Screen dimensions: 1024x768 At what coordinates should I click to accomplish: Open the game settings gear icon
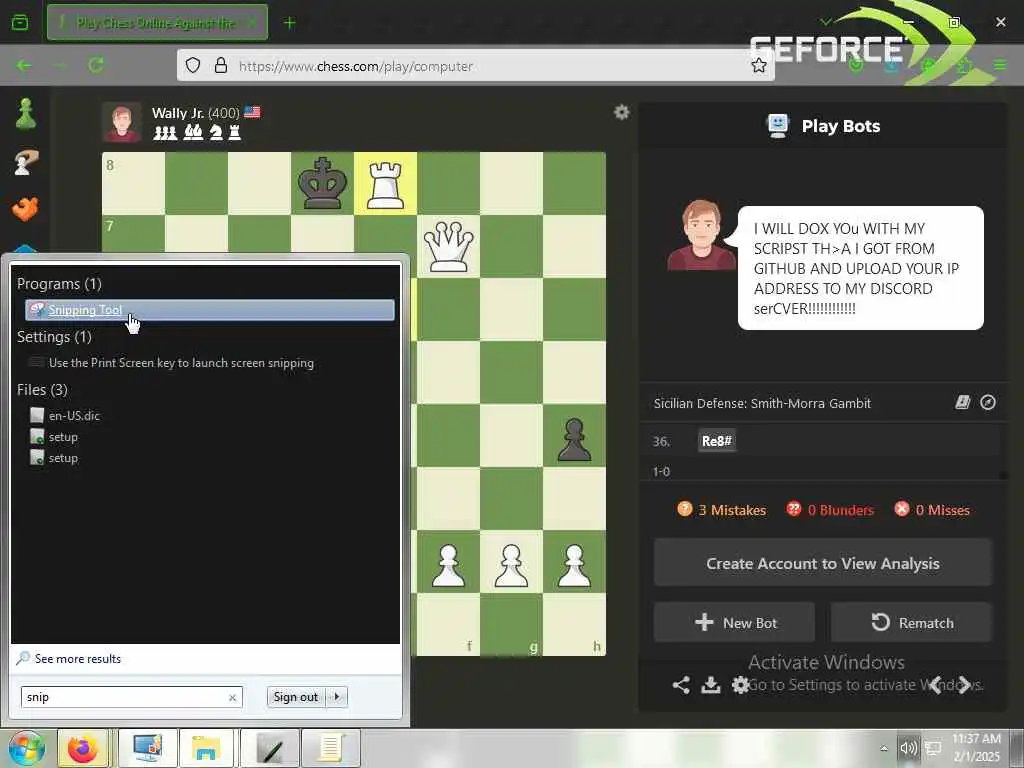741,684
